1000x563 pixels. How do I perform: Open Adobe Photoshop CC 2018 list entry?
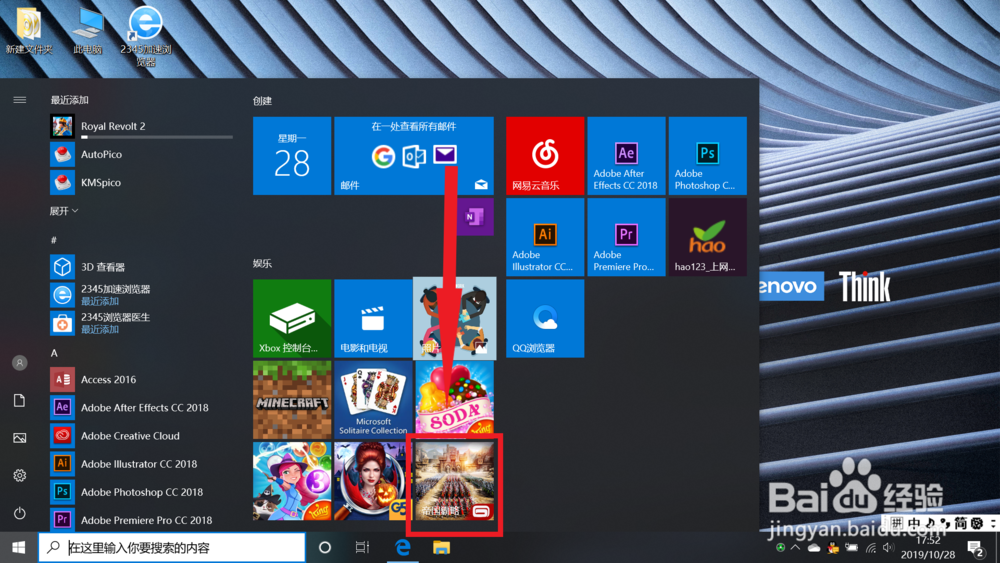coord(142,492)
